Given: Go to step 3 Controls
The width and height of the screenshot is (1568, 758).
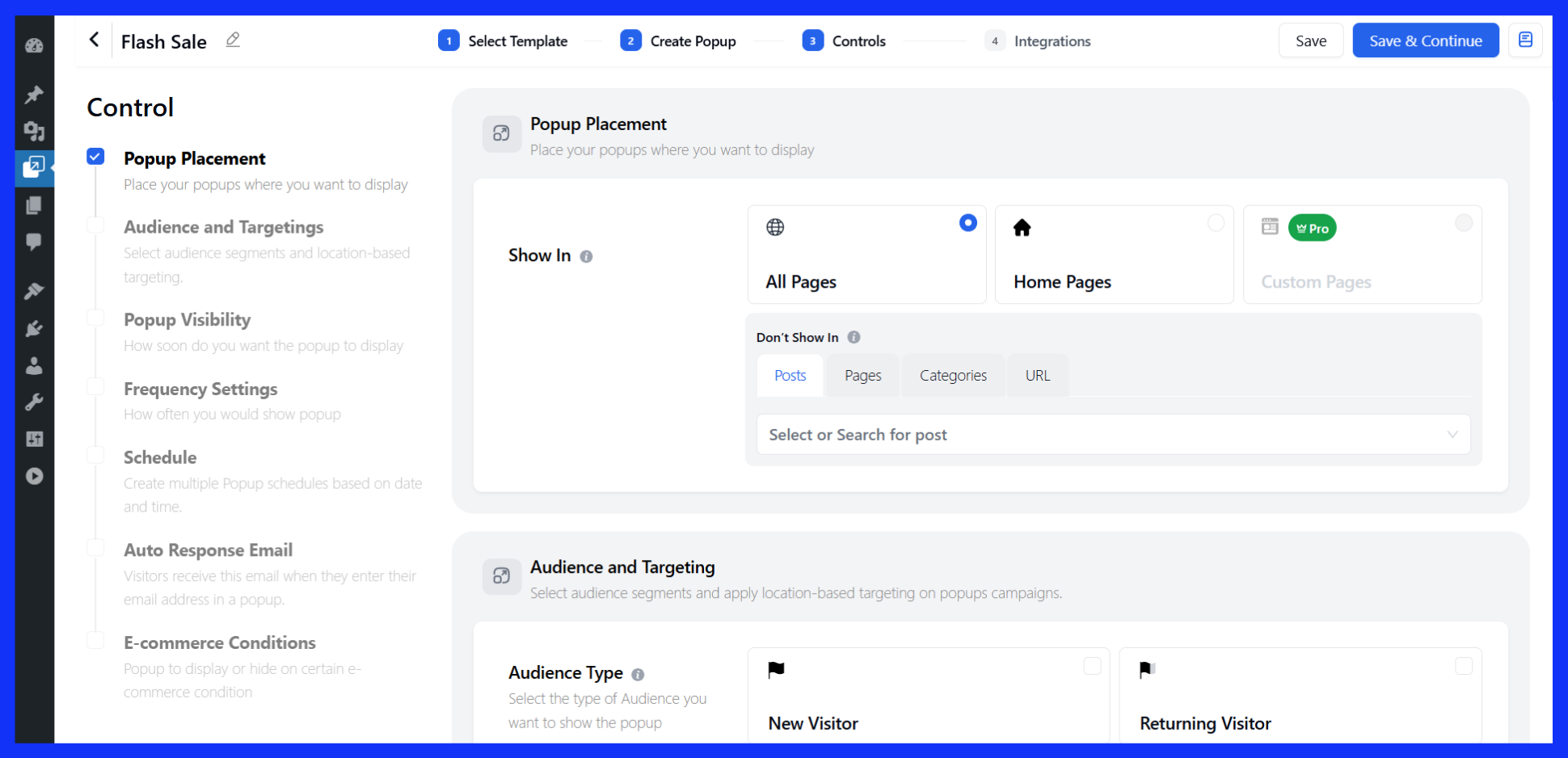Looking at the screenshot, I should pyautogui.click(x=844, y=40).
